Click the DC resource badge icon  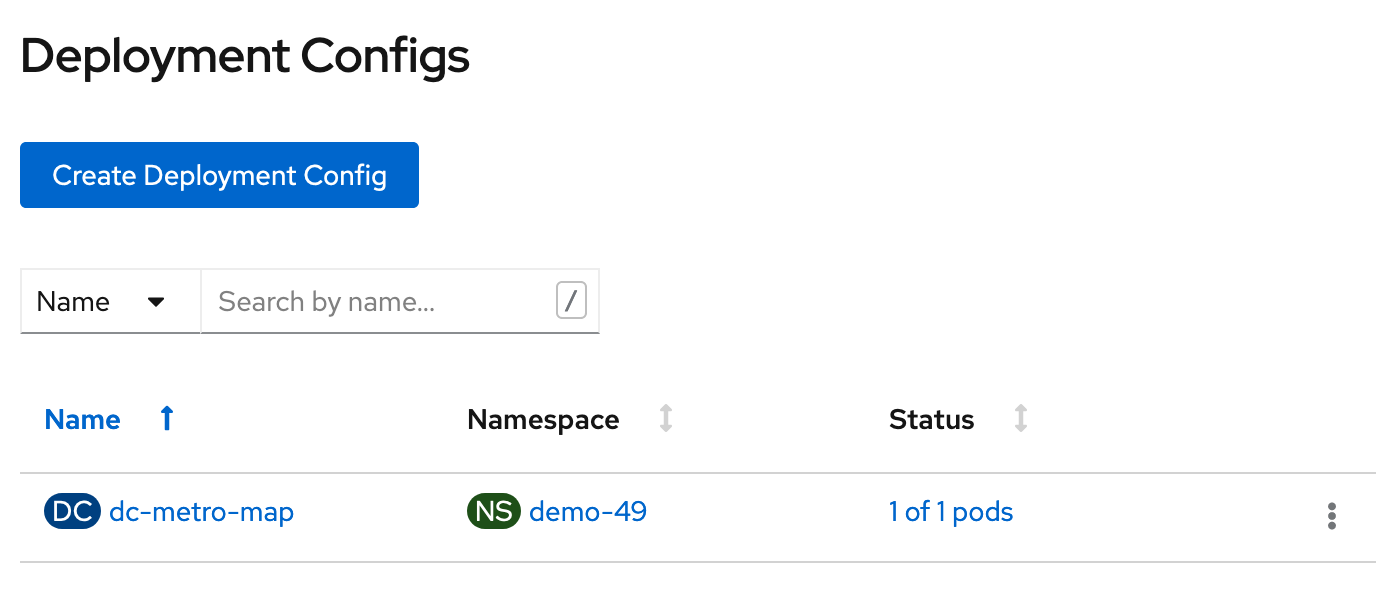point(72,512)
